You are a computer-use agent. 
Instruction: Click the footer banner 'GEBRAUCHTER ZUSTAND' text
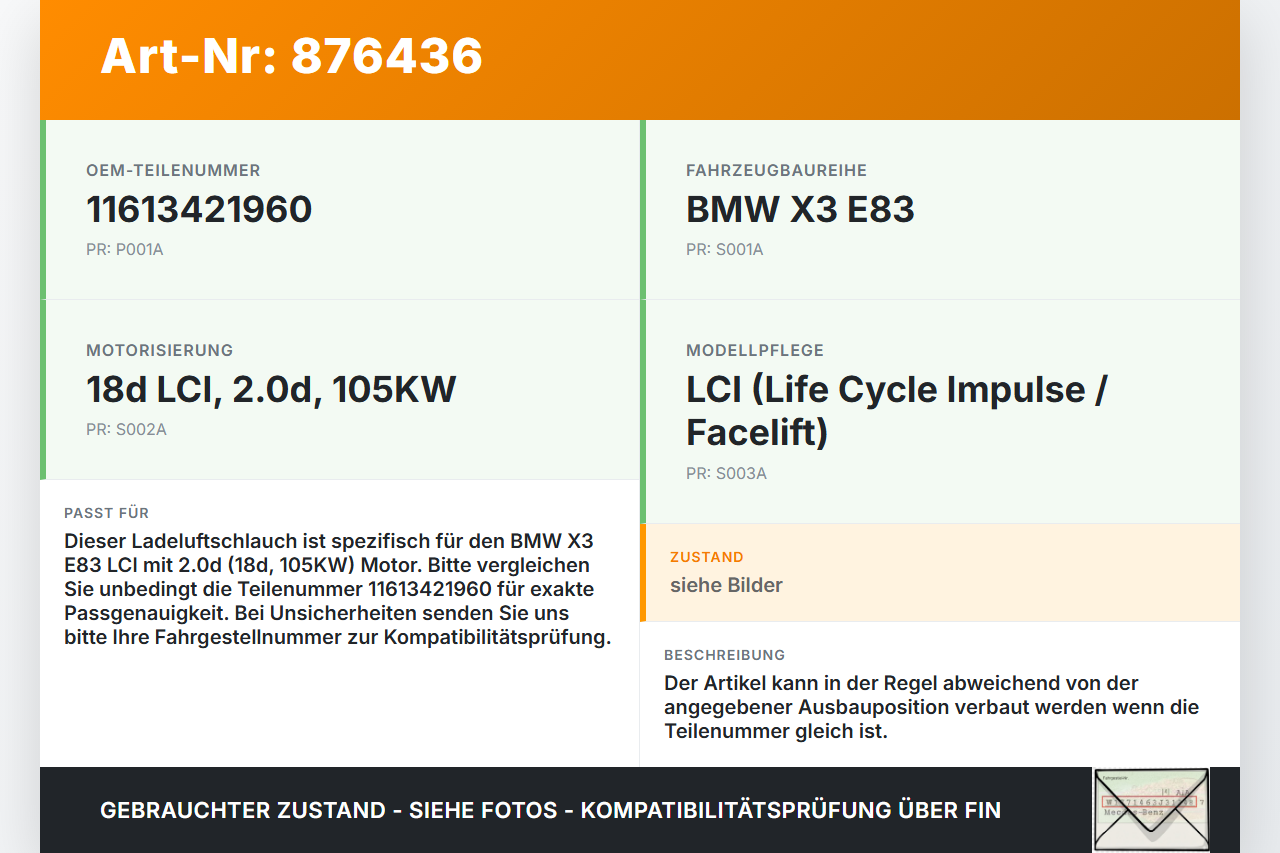[550, 810]
